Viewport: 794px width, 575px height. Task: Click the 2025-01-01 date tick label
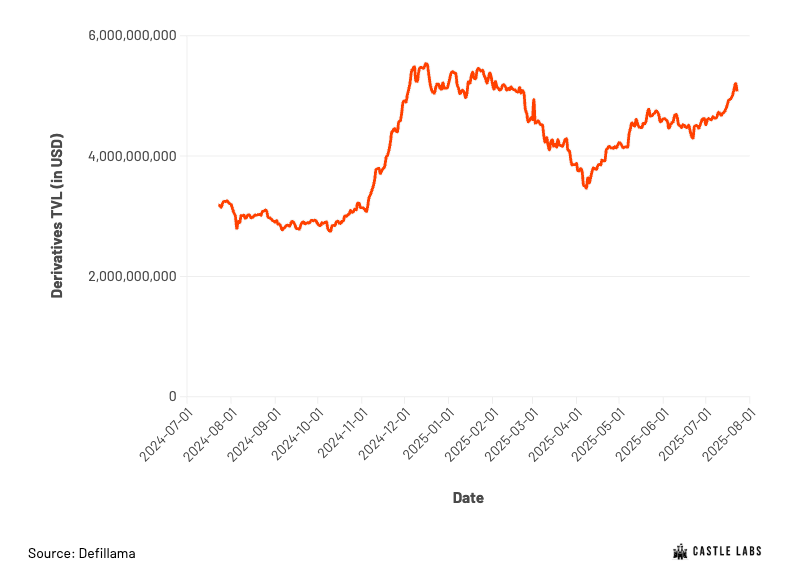[427, 435]
